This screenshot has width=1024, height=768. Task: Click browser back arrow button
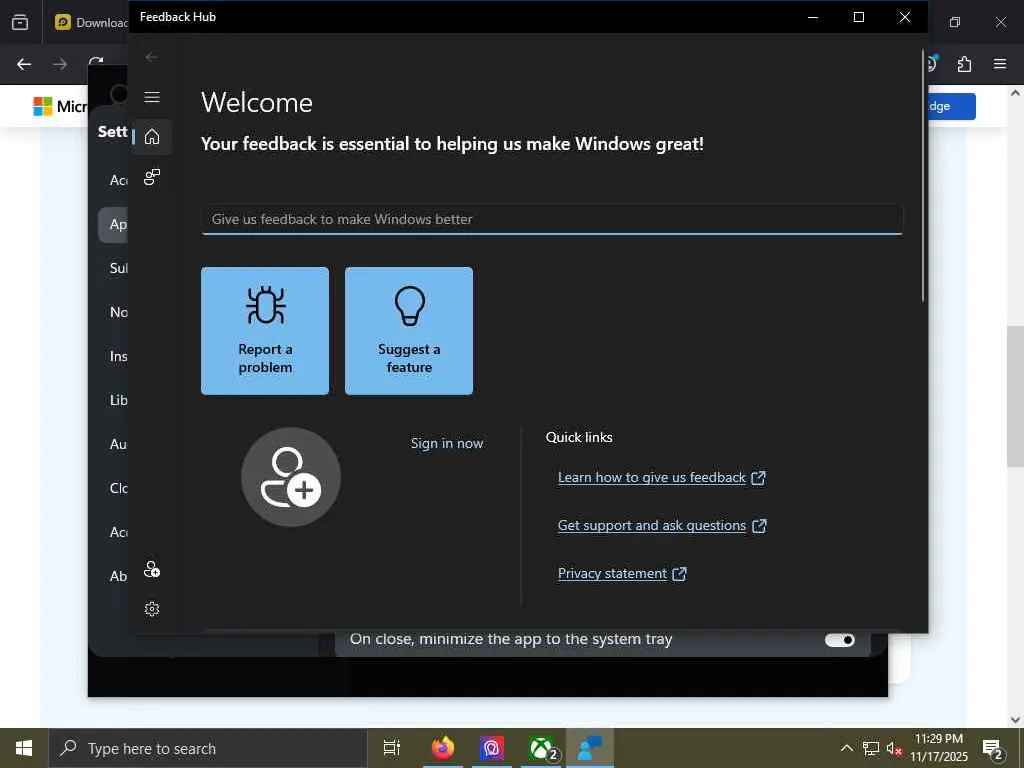pyautogui.click(x=24, y=64)
